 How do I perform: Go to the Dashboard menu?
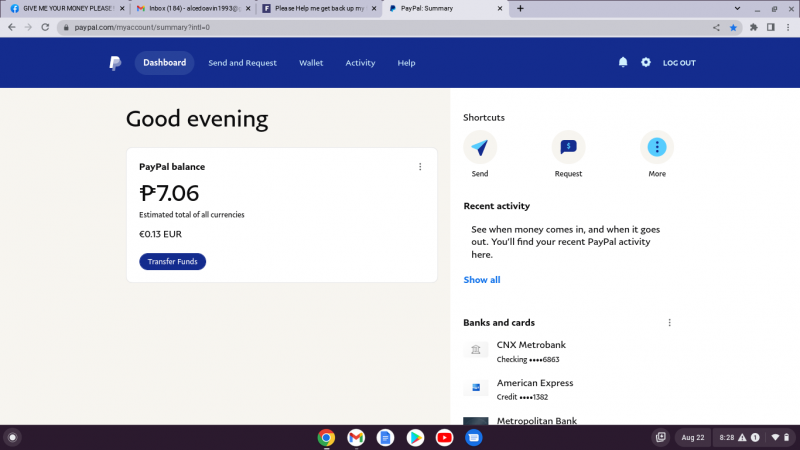coord(164,63)
